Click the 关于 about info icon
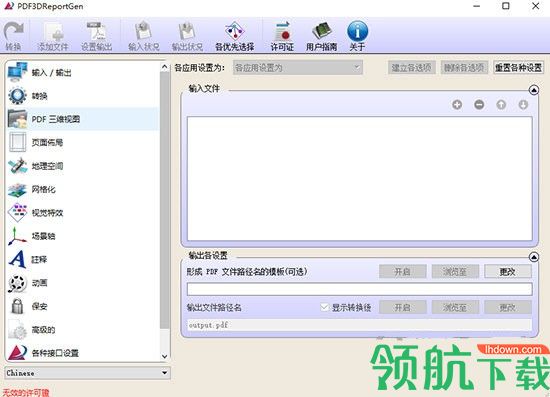The height and width of the screenshot is (397, 550). coord(357,36)
